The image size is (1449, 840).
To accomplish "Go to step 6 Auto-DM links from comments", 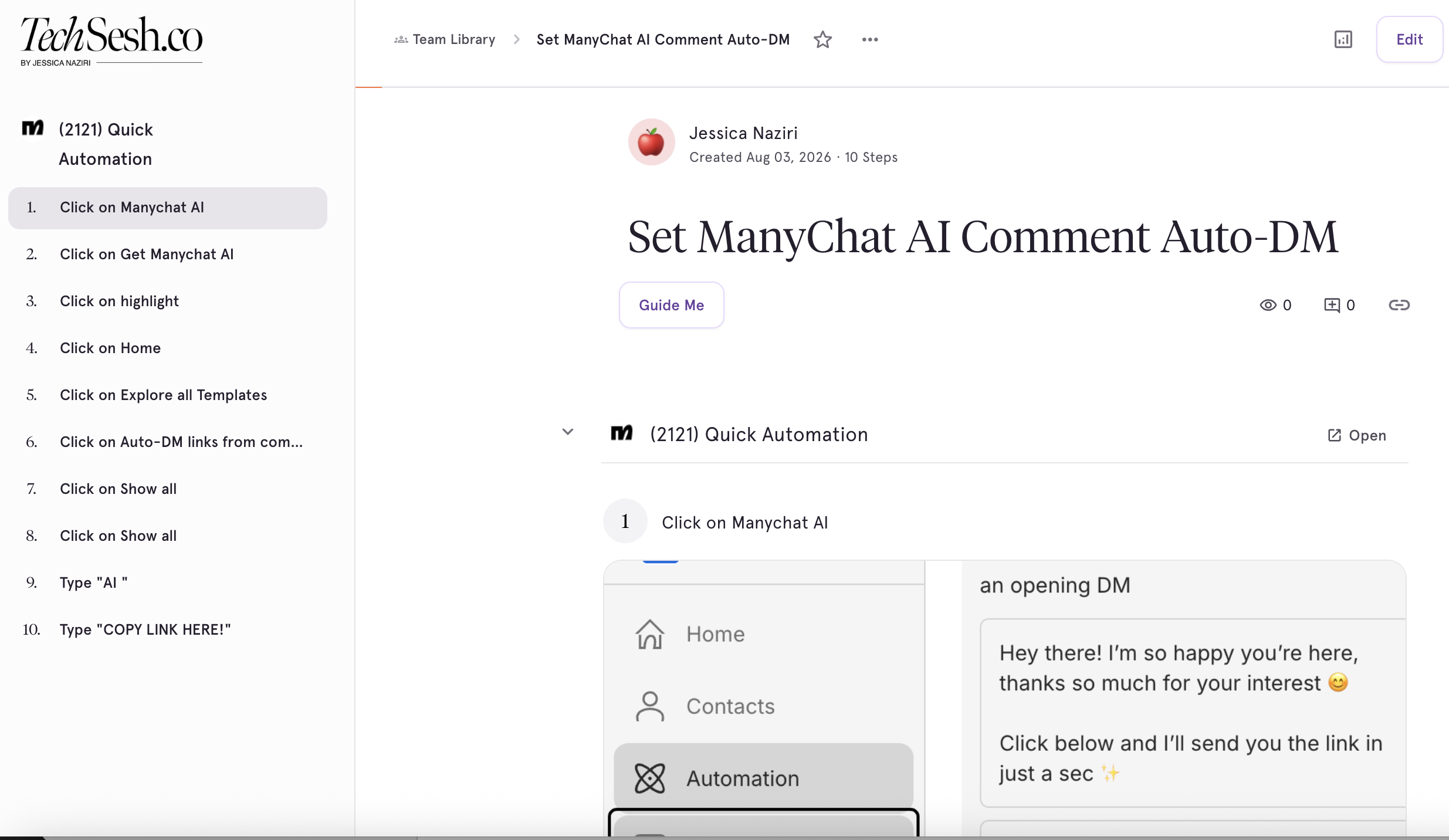I will [x=168, y=442].
